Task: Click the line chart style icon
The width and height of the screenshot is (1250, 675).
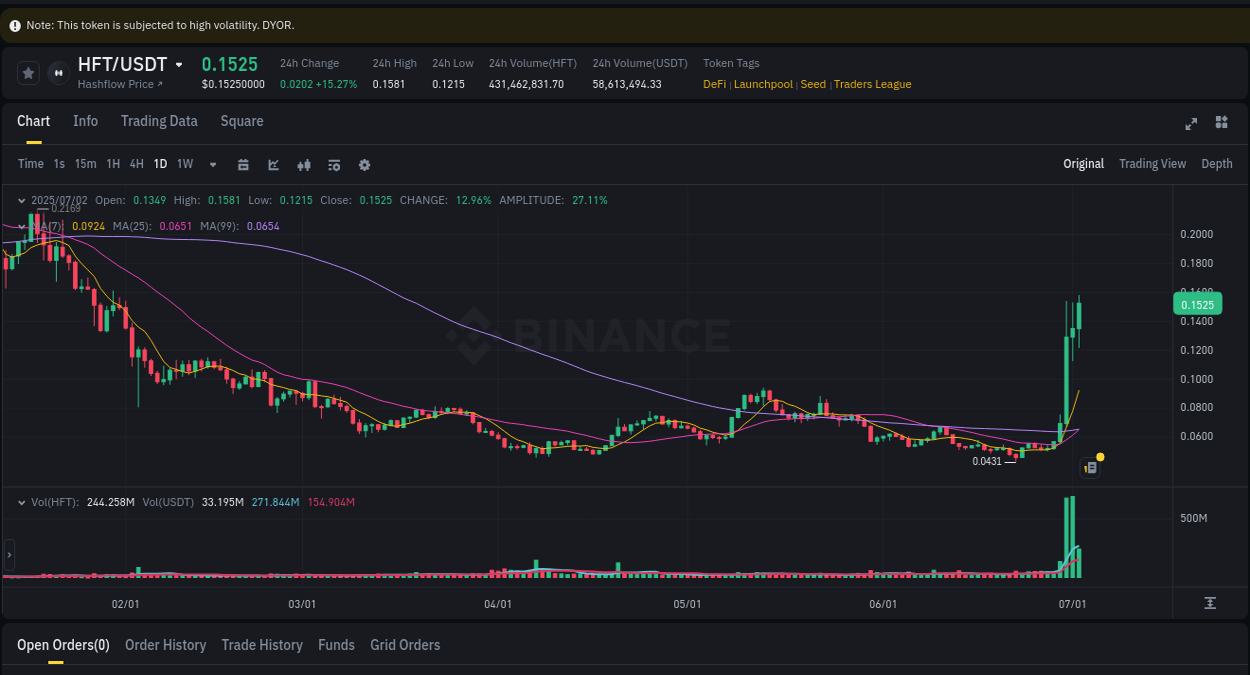Action: click(x=273, y=164)
